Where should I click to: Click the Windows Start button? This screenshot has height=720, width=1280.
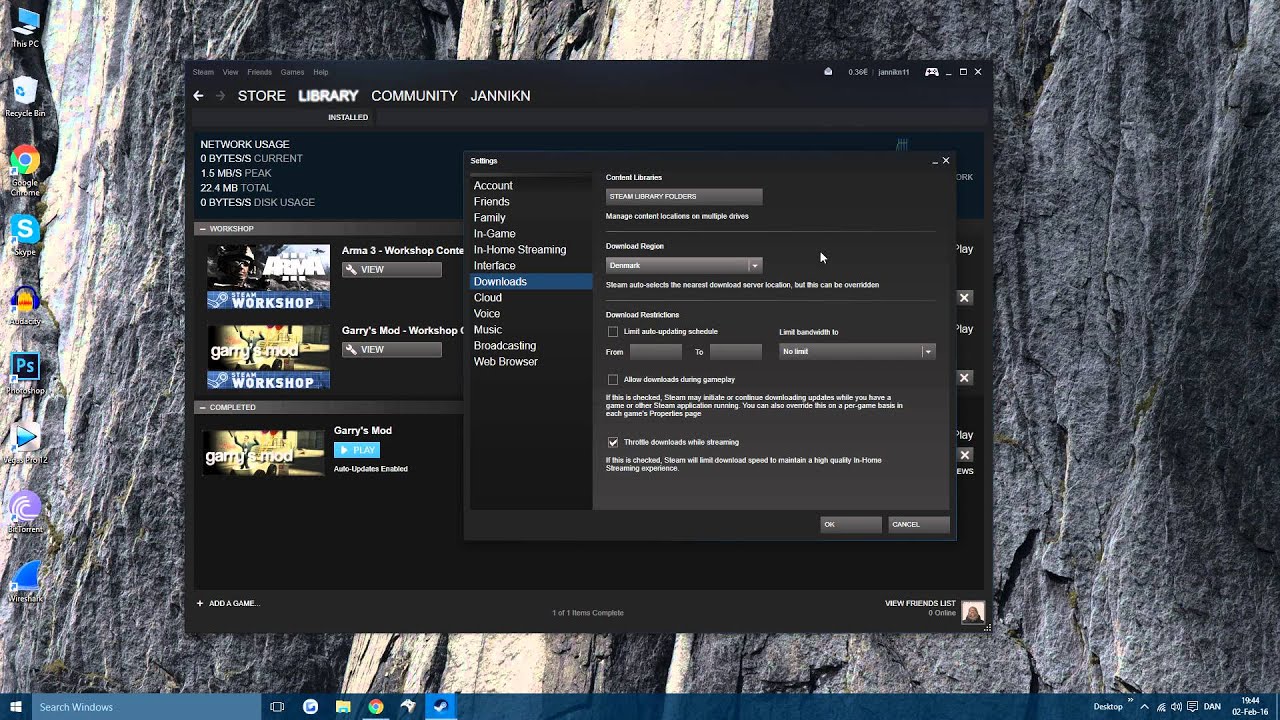(16, 707)
